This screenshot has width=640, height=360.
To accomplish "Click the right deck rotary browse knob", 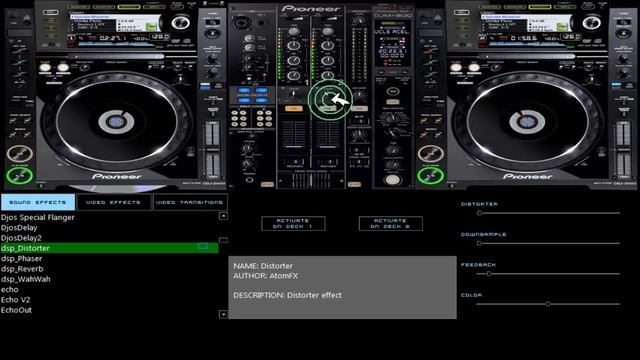I will [591, 23].
